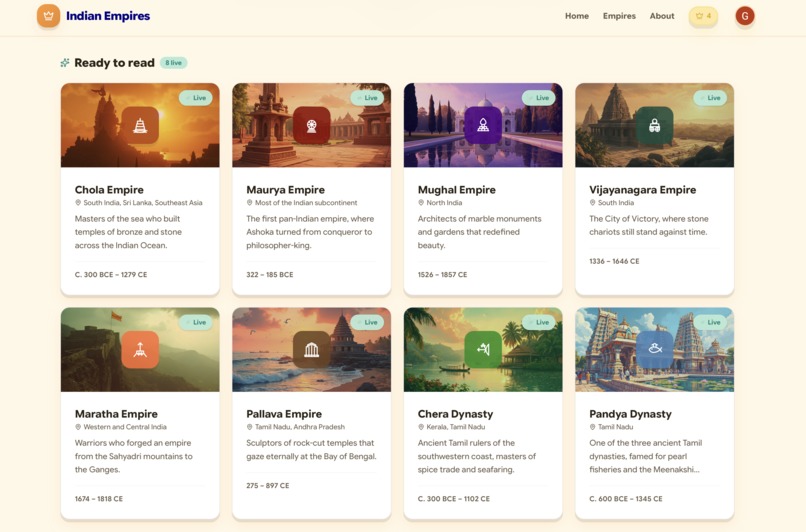The height and width of the screenshot is (532, 806).
Task: Open the Mughal Empire title
Action: (x=456, y=190)
